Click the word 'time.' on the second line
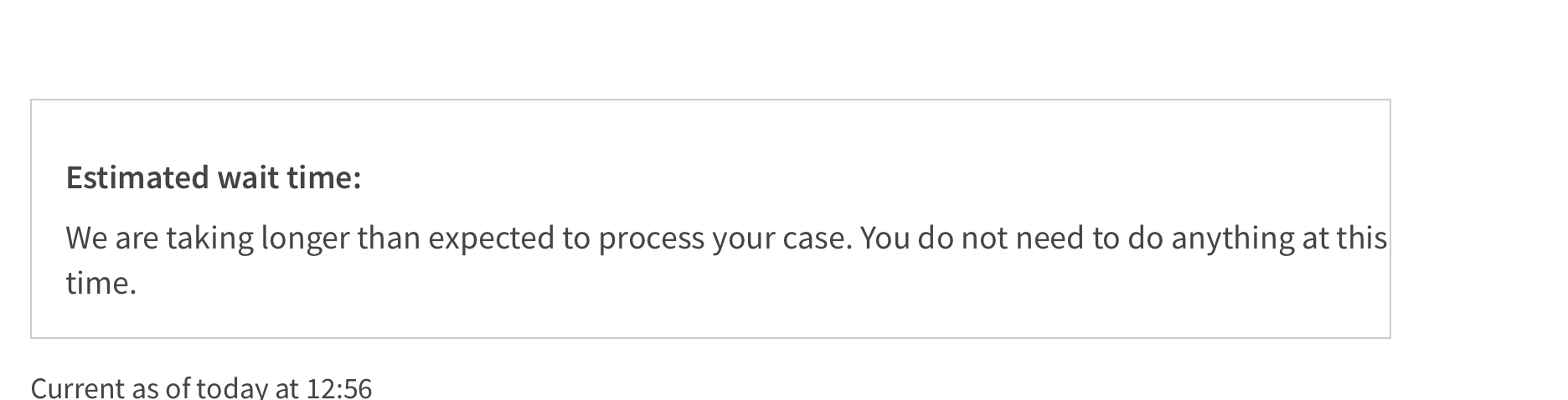 pyautogui.click(x=101, y=283)
